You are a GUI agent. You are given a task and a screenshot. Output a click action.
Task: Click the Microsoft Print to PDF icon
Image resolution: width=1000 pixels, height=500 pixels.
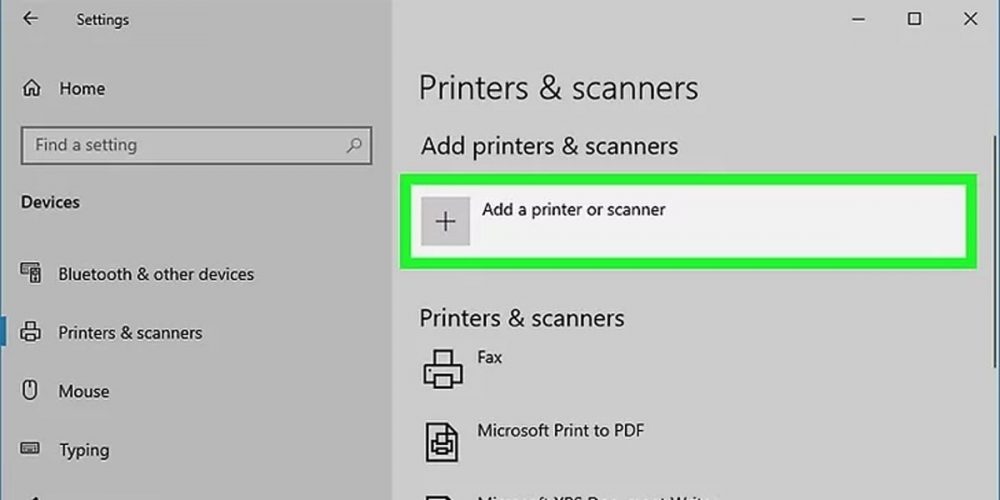[x=443, y=441]
